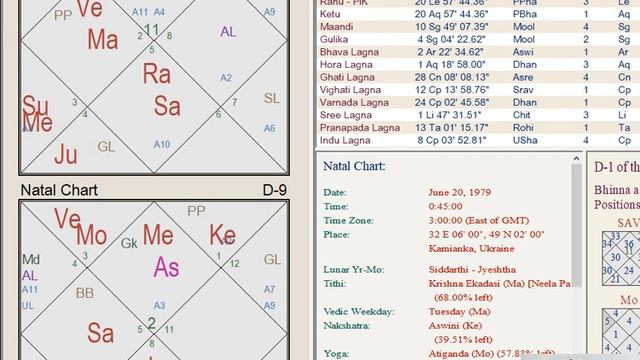
Task: Click A7 arudha label in D-9 chart
Action: pos(269,289)
